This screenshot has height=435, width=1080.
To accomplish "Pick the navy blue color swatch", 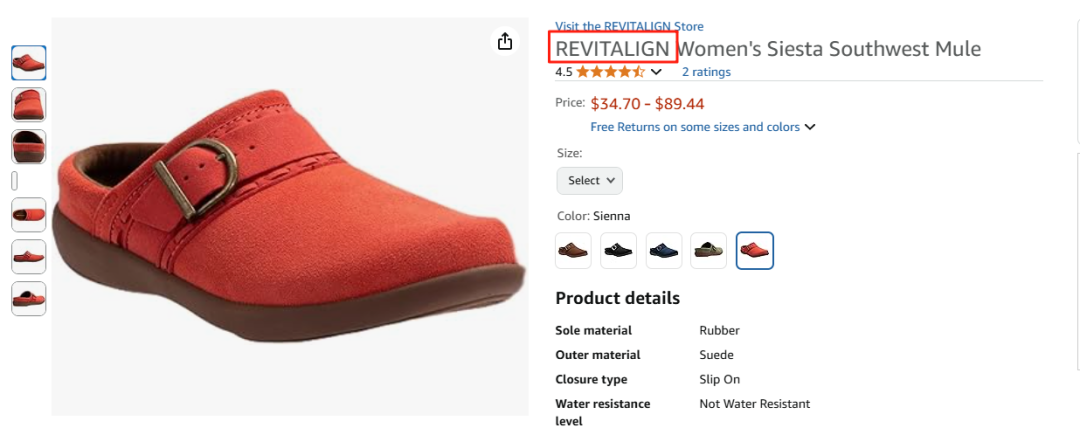I will click(664, 250).
